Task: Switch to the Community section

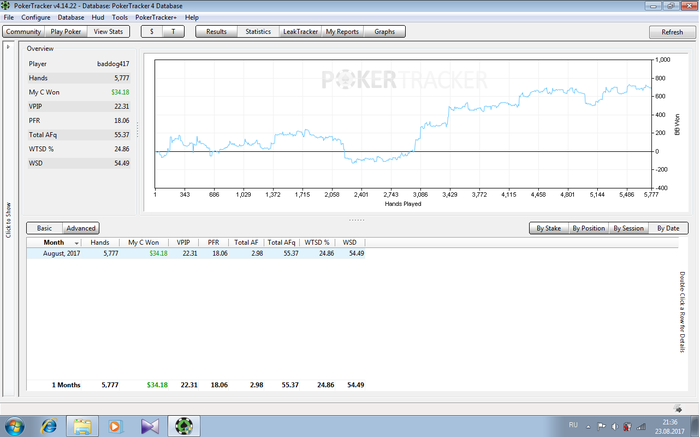Action: pyautogui.click(x=23, y=32)
